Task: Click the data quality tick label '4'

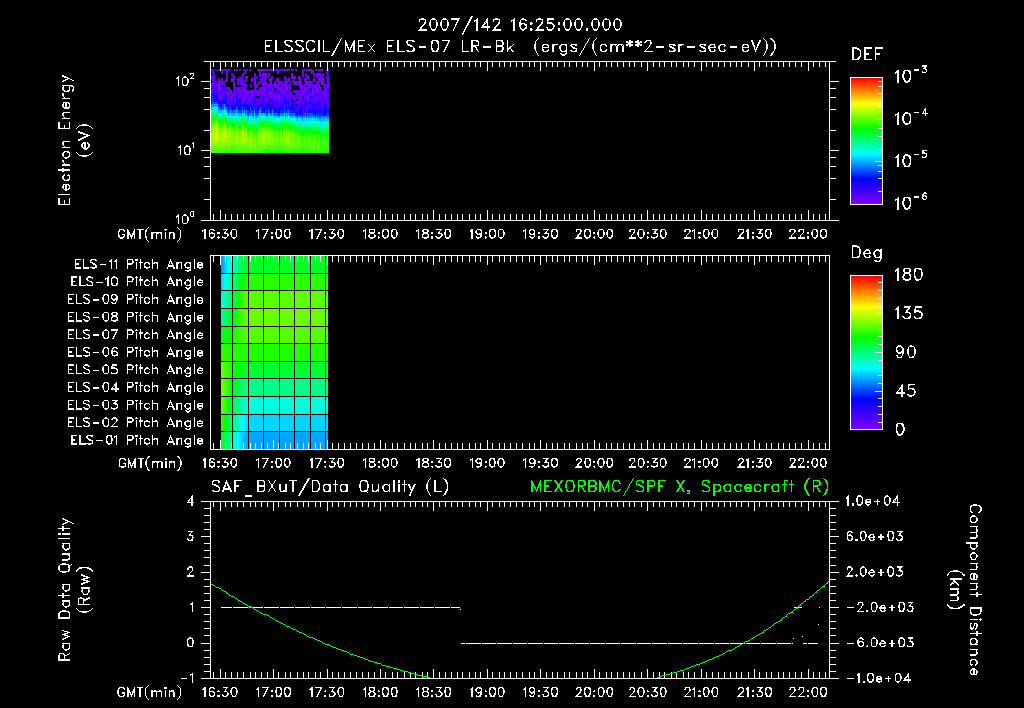Action: click(x=191, y=501)
